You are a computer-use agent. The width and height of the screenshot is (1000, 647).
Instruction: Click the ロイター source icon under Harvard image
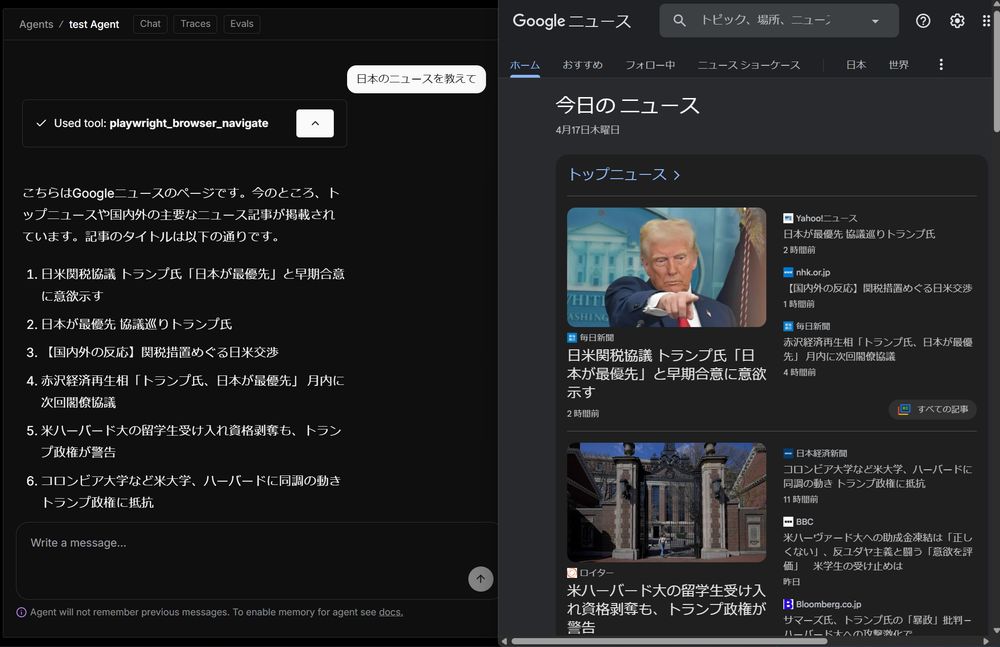(571, 573)
